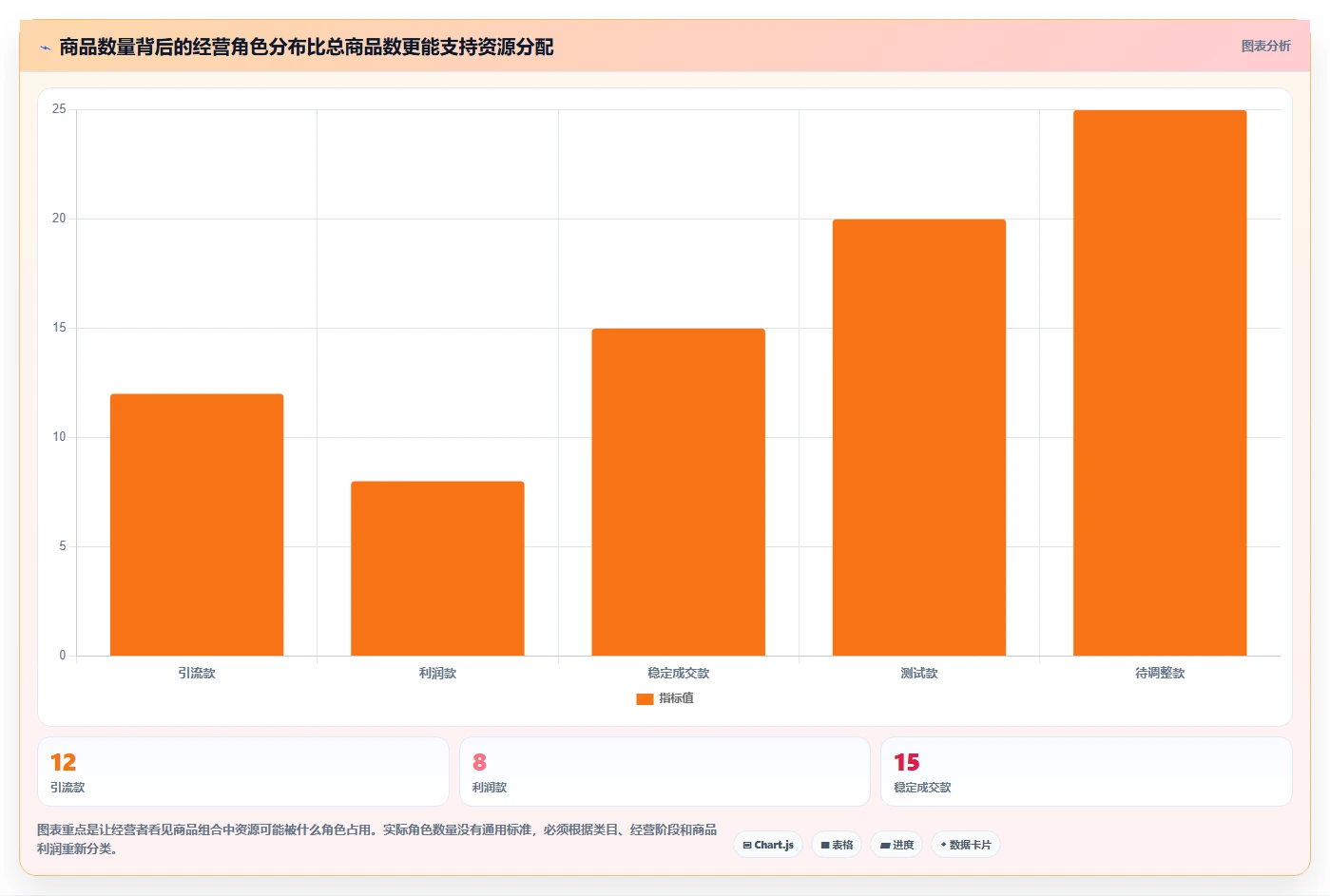This screenshot has width=1330, height=896.
Task: Select the 数据卡片 tag pill
Action: (x=966, y=845)
